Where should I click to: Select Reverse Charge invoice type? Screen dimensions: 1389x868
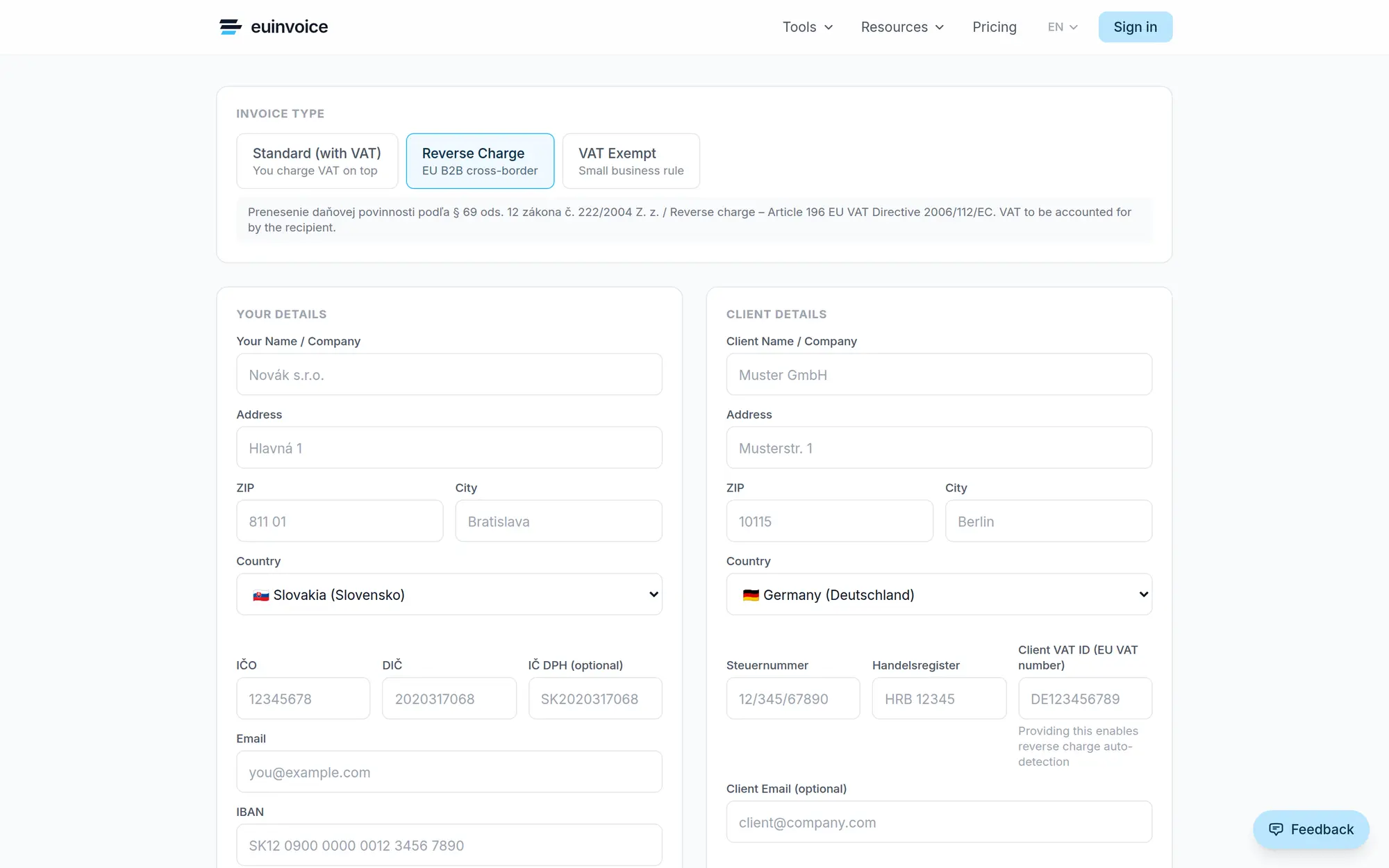point(480,161)
